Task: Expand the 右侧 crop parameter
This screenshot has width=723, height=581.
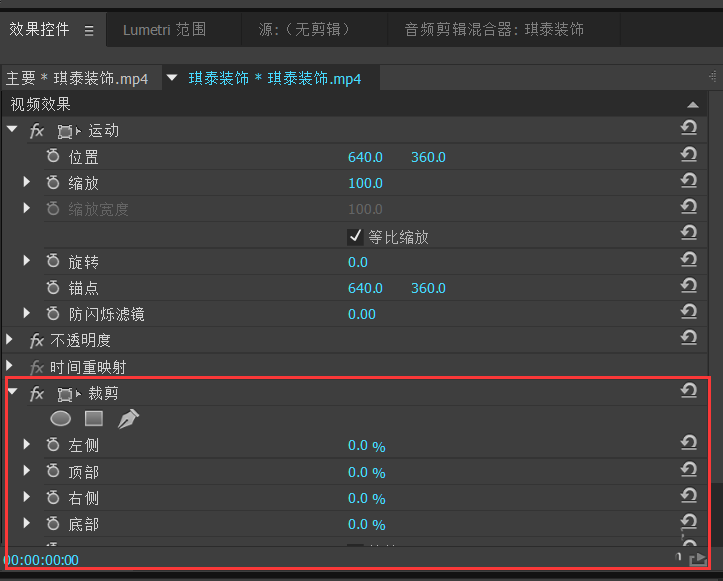Action: point(27,497)
